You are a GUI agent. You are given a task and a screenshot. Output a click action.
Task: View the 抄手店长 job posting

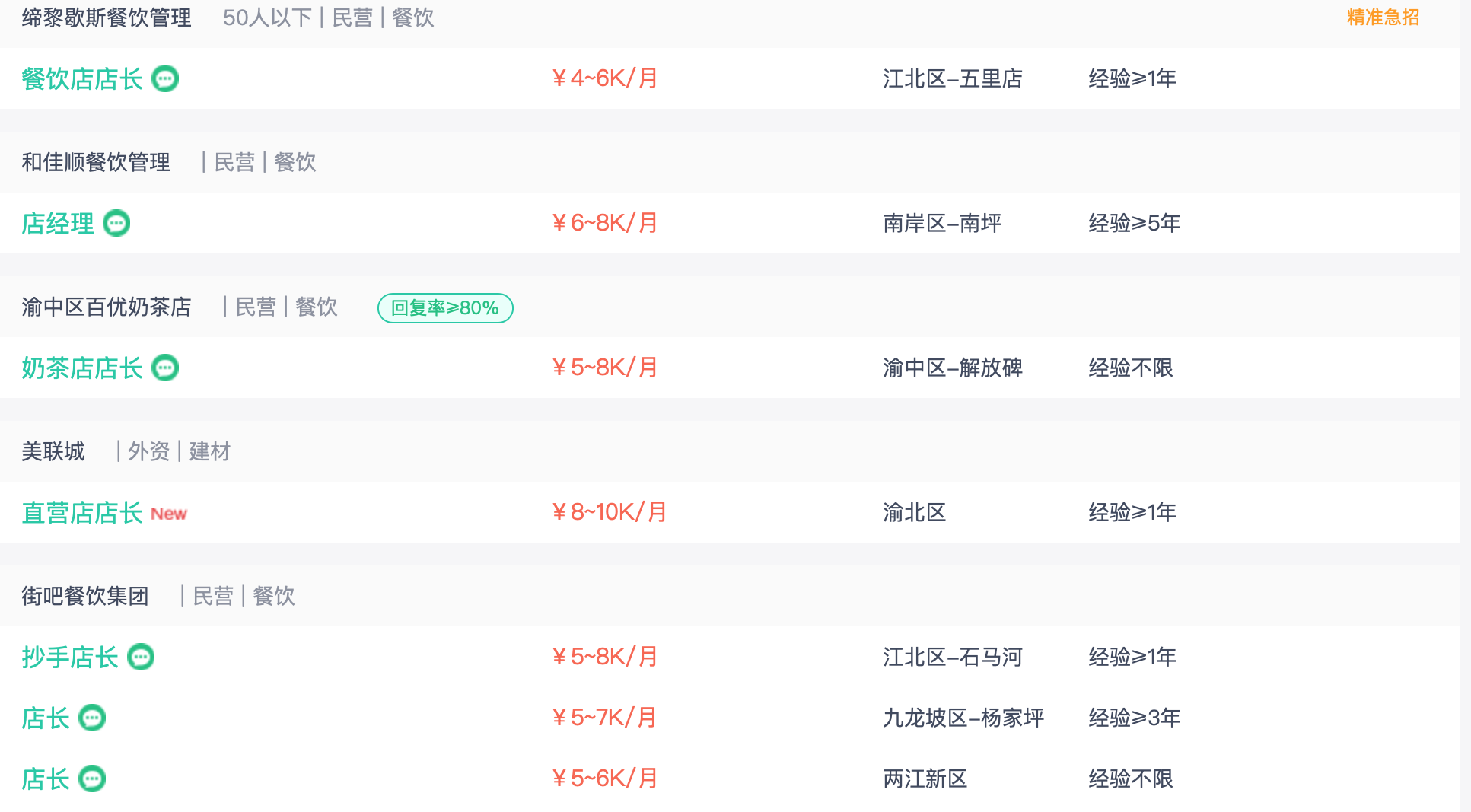tap(70, 657)
